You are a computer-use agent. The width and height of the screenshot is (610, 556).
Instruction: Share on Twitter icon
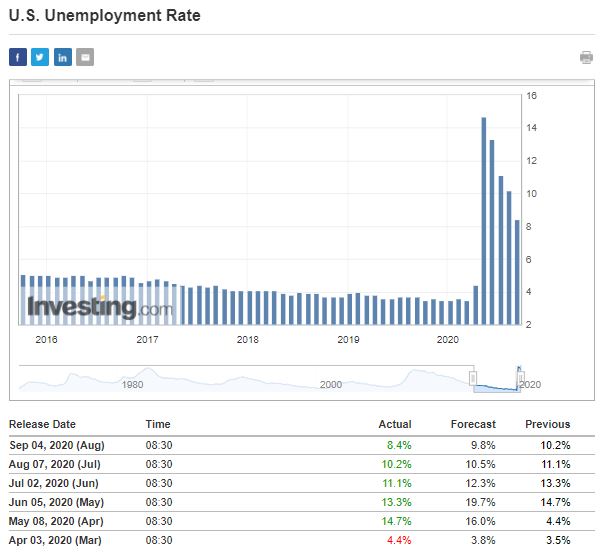tap(40, 57)
